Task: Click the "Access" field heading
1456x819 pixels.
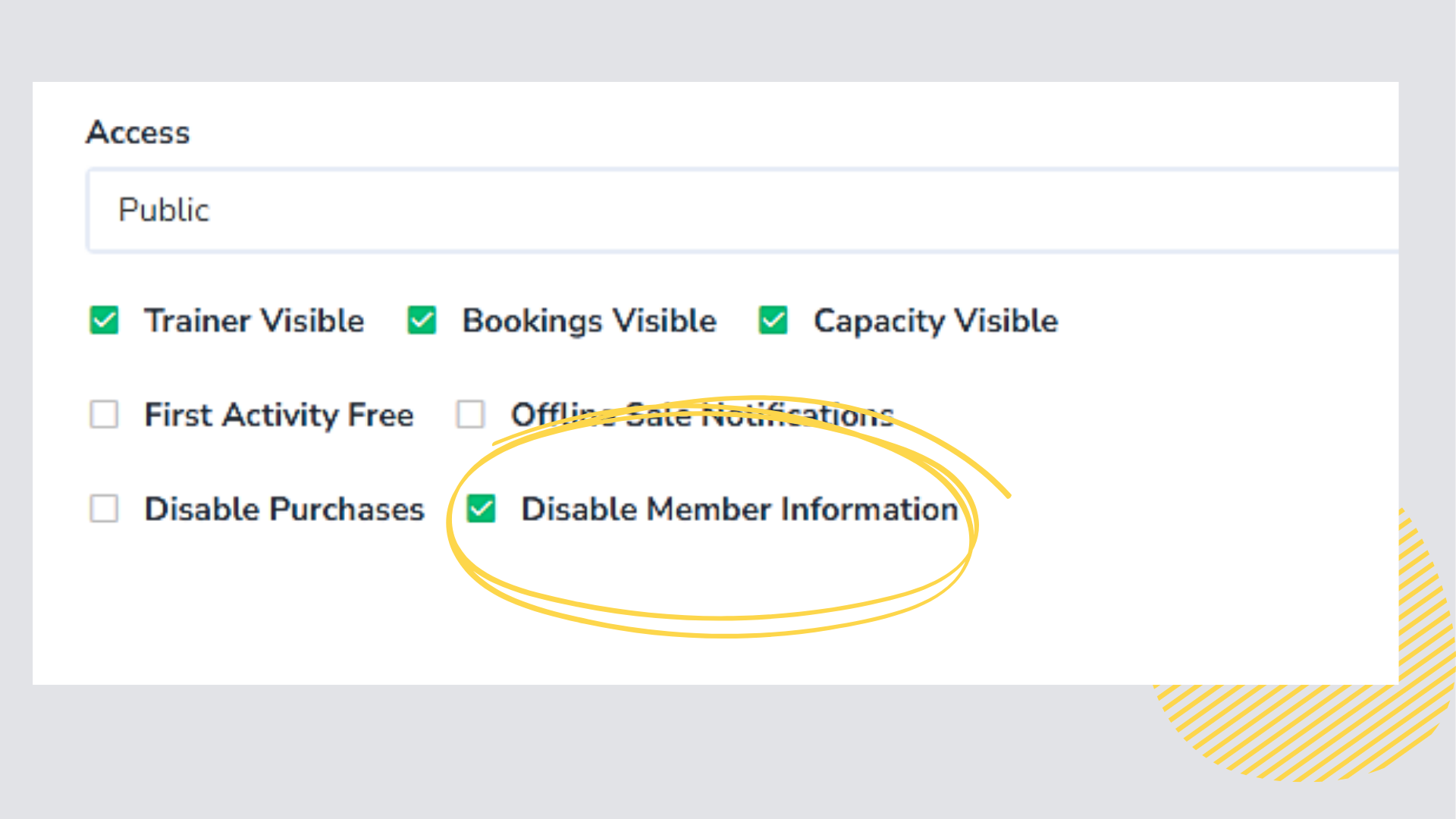Action: (x=138, y=133)
